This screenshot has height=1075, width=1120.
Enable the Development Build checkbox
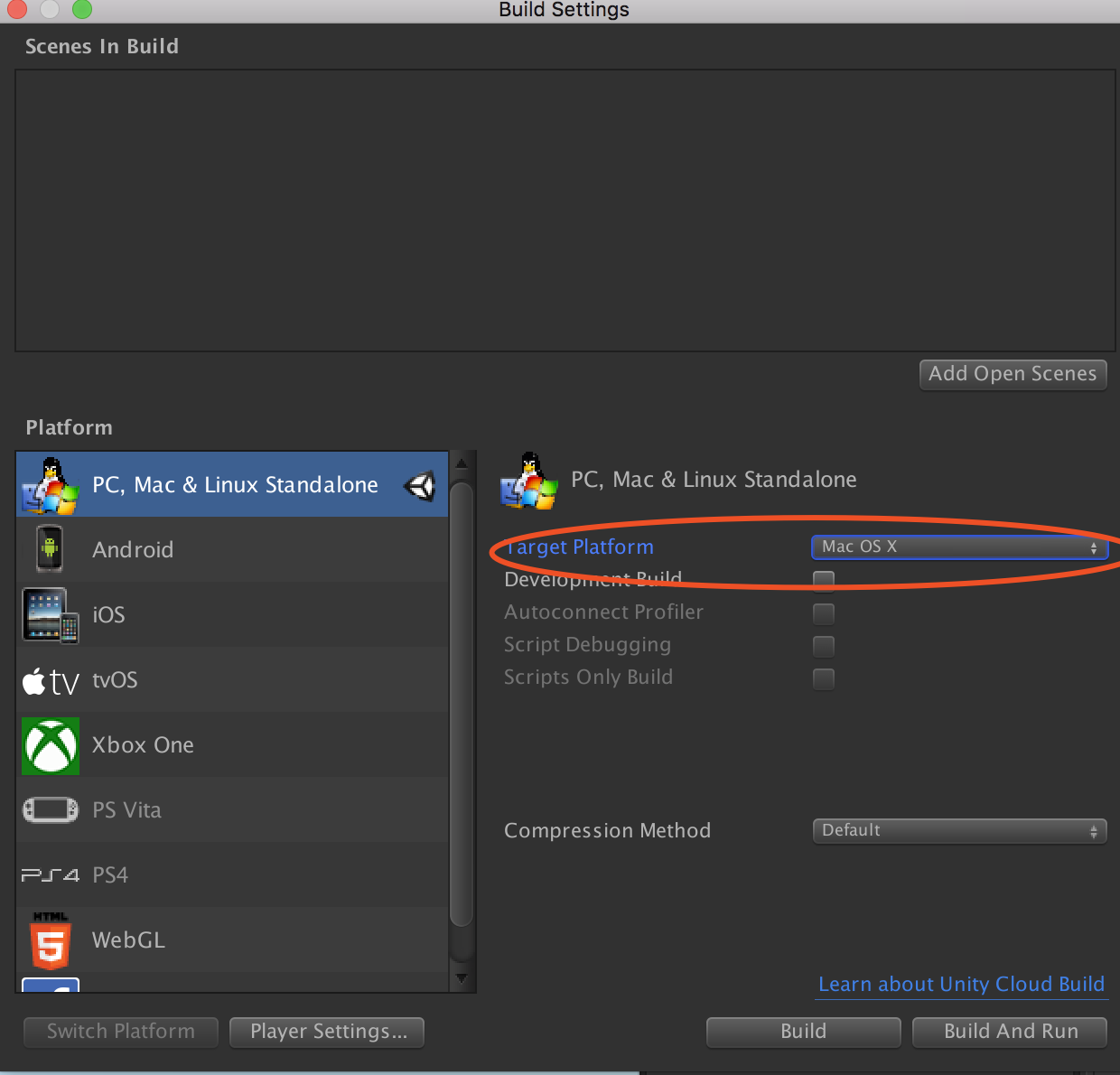824,580
